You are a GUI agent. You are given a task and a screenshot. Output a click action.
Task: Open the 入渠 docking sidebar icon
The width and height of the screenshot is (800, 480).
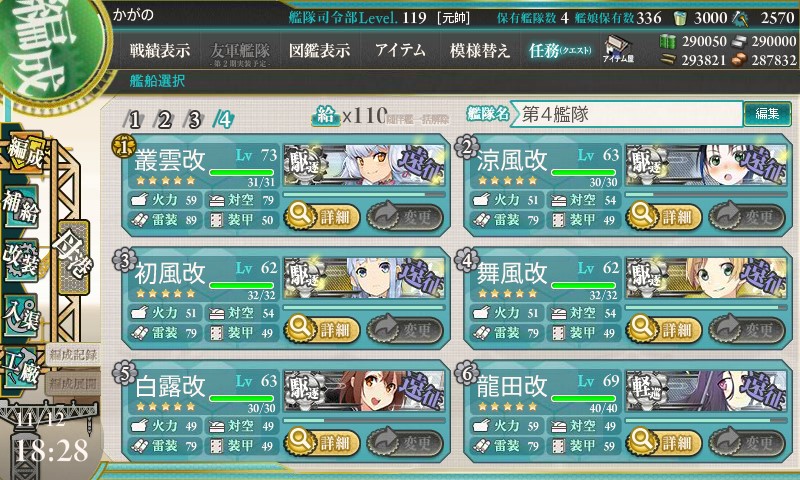pyautogui.click(x=21, y=315)
